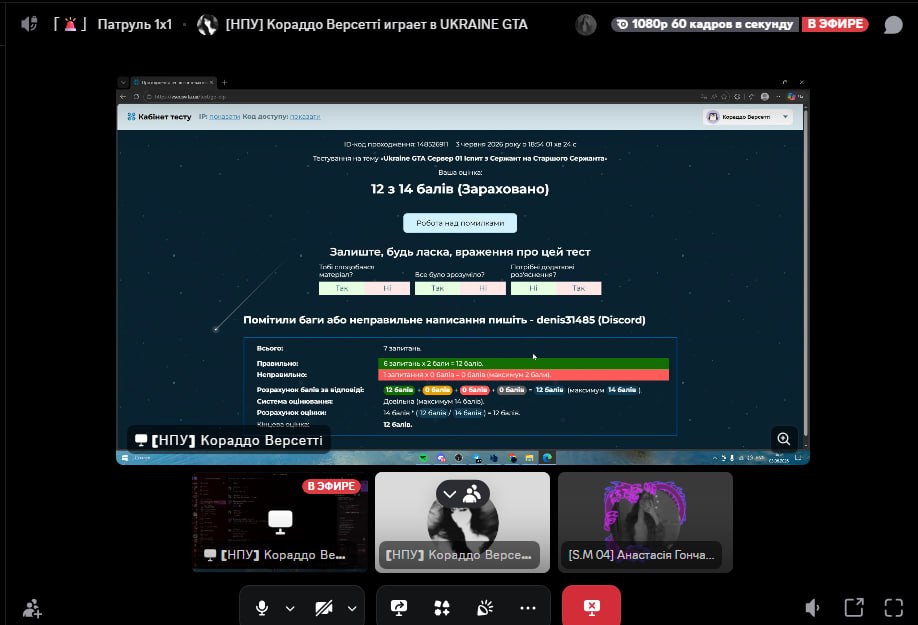Open File Explorer in the streamed taskbar
Viewport: 918px width, 625px height.
point(529,458)
